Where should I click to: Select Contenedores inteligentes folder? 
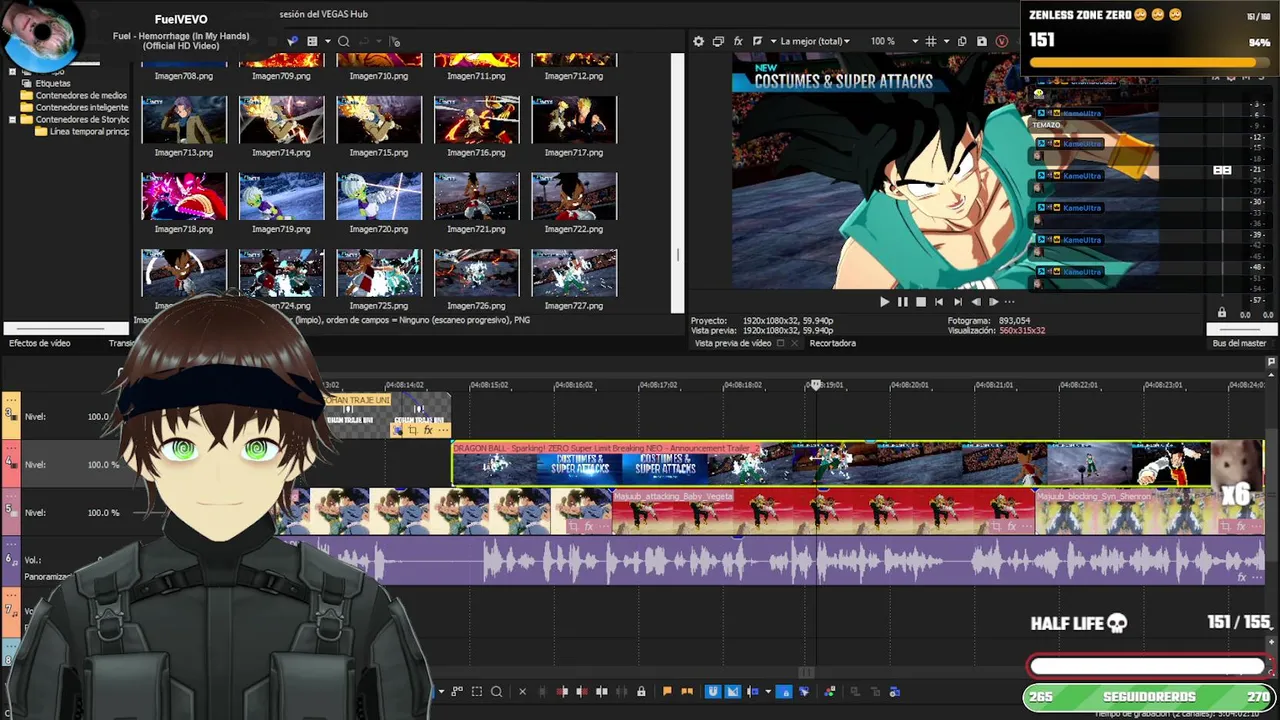pyautogui.click(x=75, y=108)
